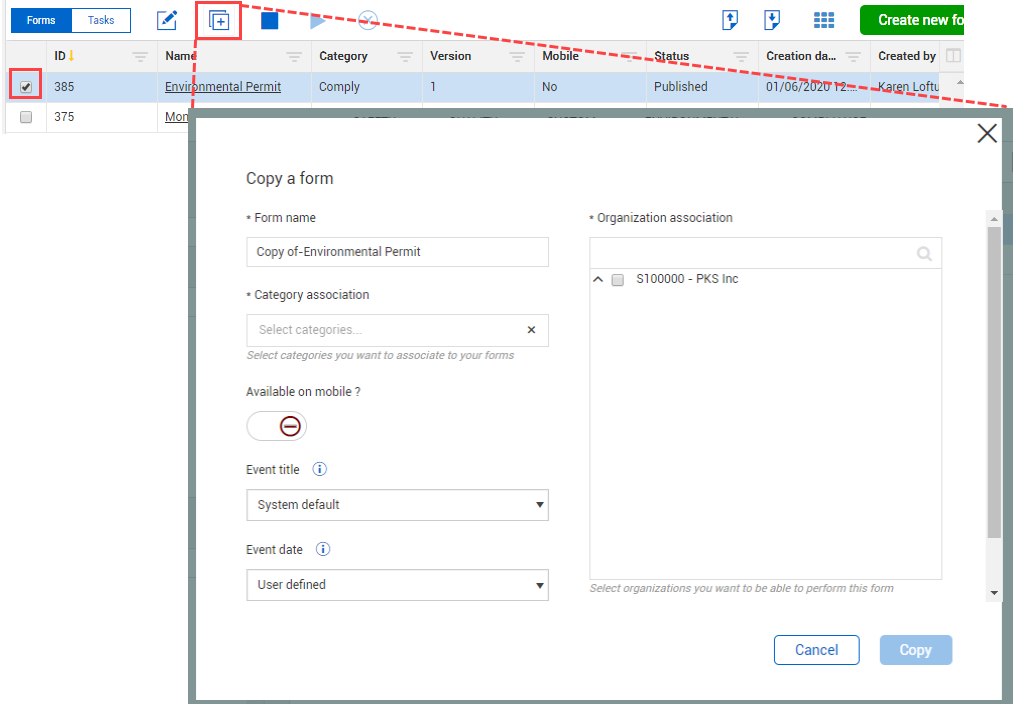Click the edit form pencil icon
The image size is (1013, 704).
tap(167, 20)
